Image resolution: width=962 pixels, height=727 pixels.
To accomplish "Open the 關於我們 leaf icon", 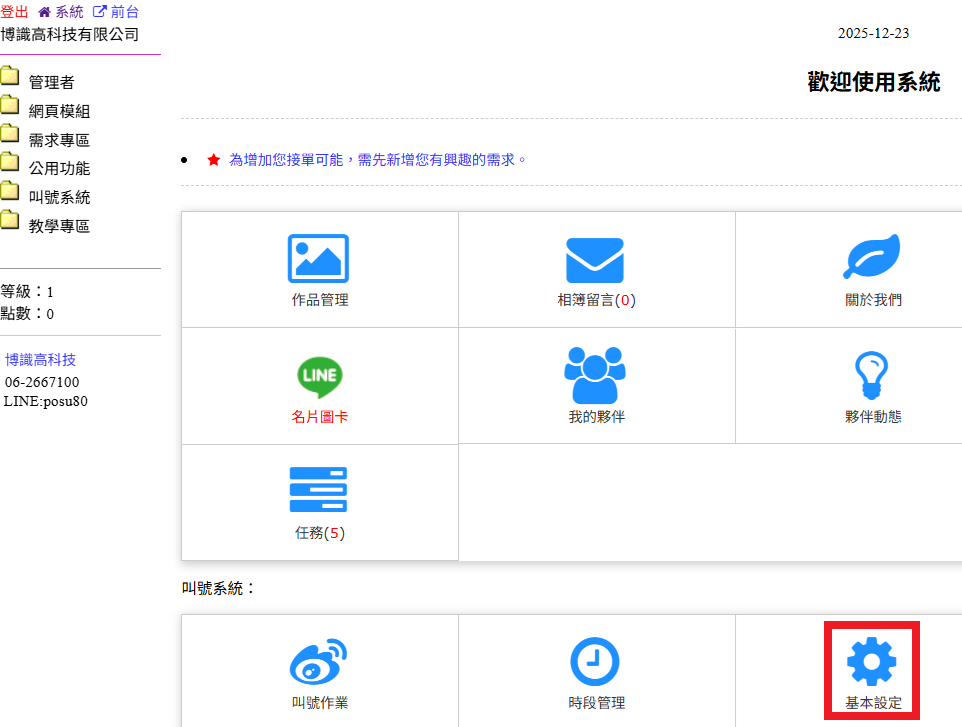I will tap(872, 258).
